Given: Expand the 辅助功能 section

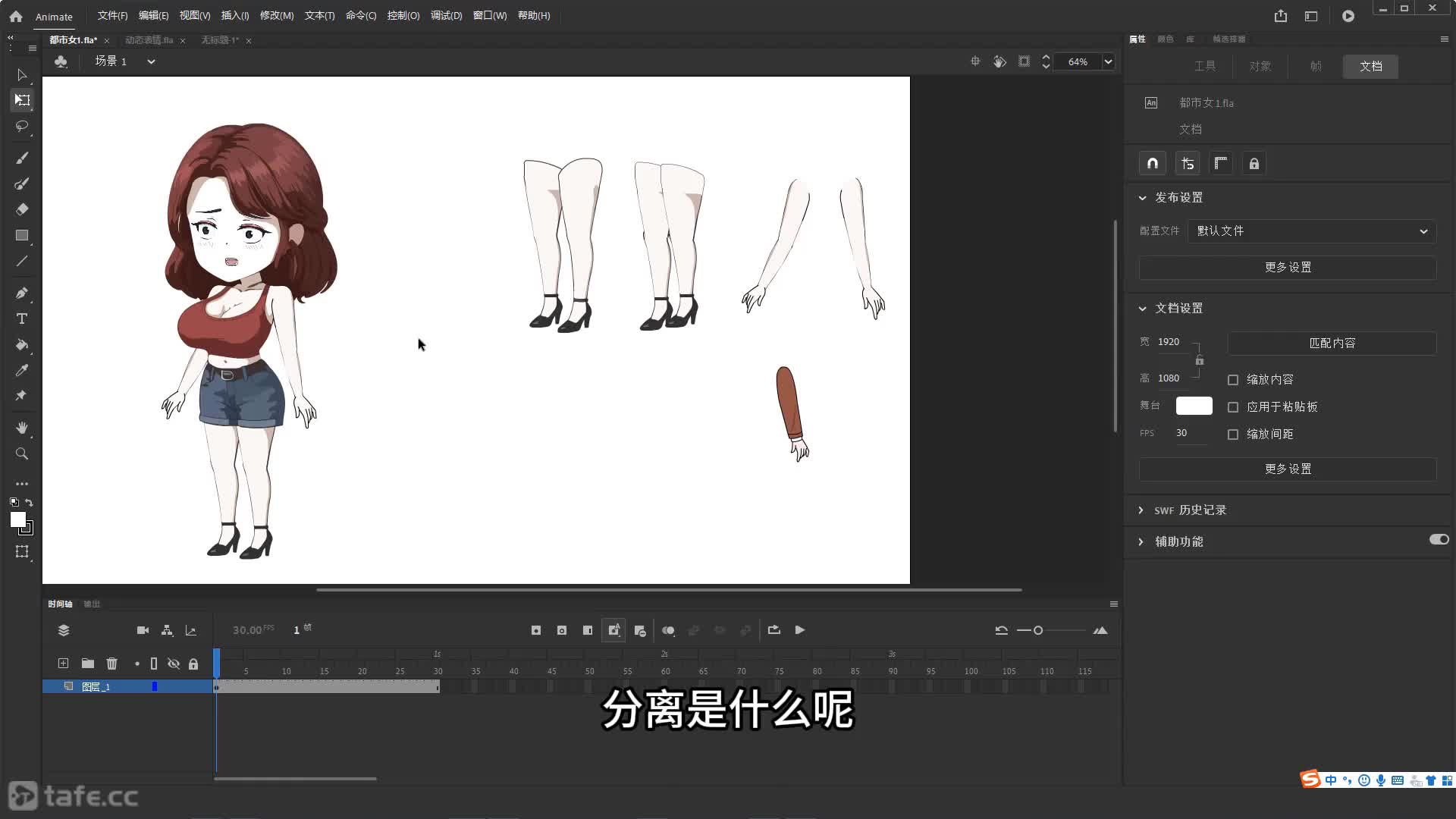Looking at the screenshot, I should (1141, 541).
